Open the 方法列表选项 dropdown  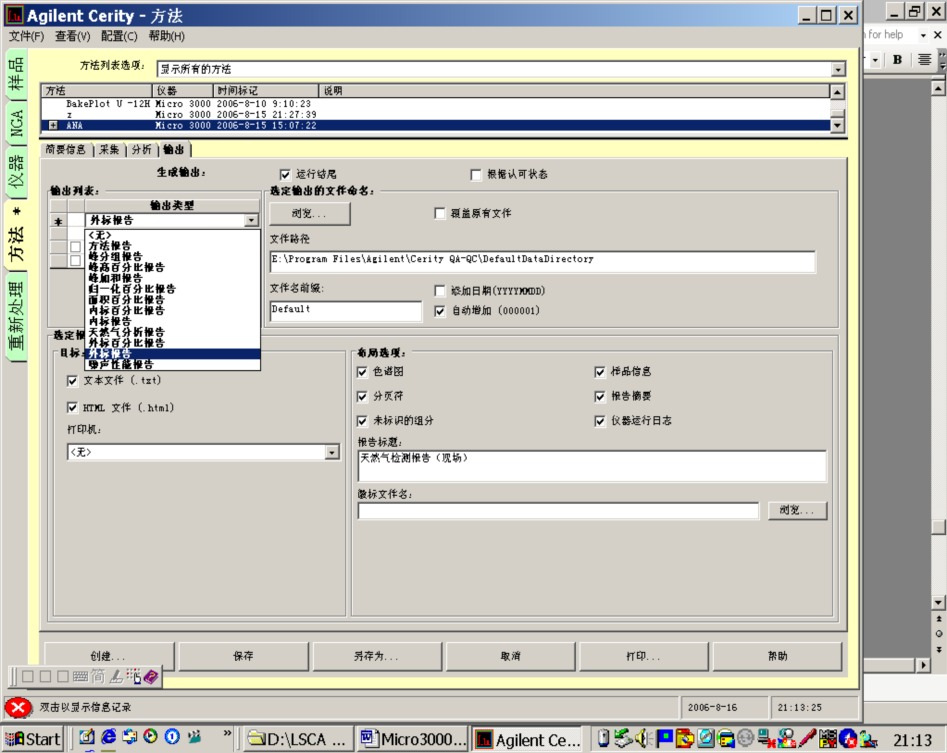pyautogui.click(x=838, y=69)
